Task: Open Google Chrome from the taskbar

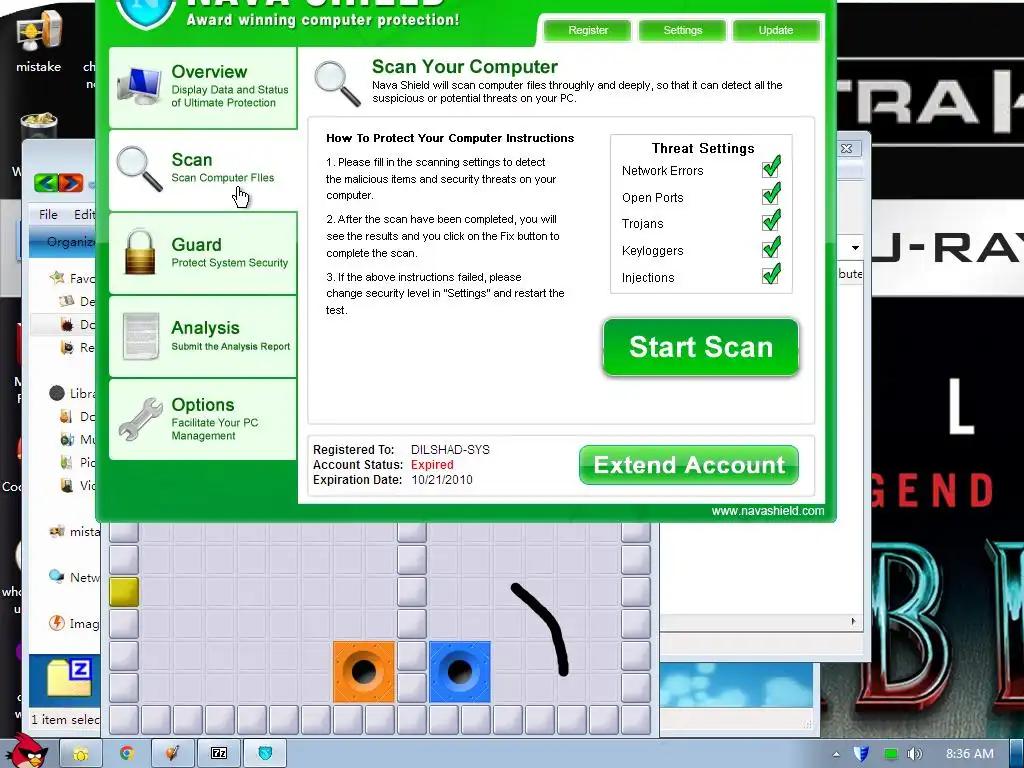Action: pyautogui.click(x=127, y=754)
